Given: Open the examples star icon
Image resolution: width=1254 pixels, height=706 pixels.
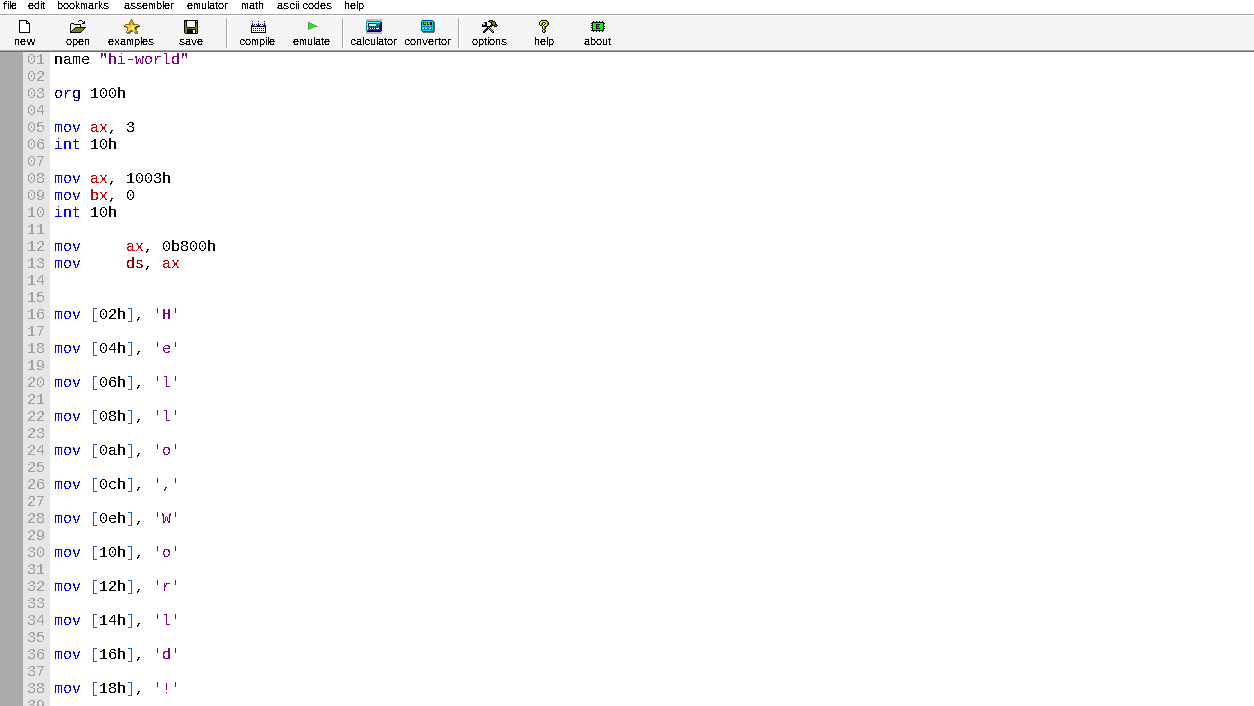Looking at the screenshot, I should pyautogui.click(x=131, y=27).
